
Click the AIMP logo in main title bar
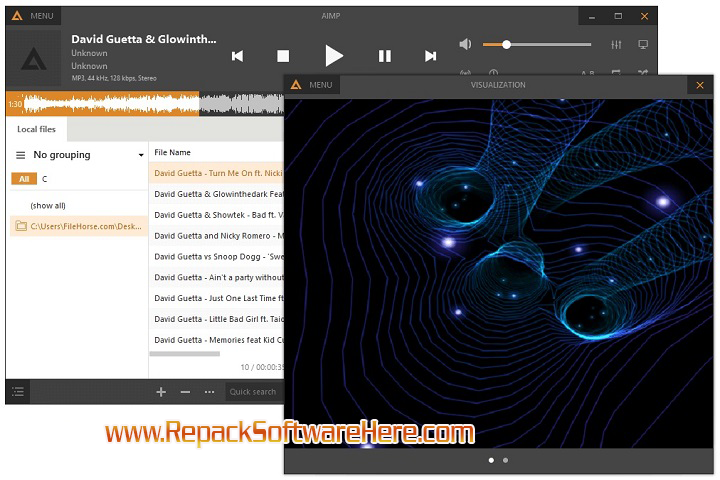point(17,16)
